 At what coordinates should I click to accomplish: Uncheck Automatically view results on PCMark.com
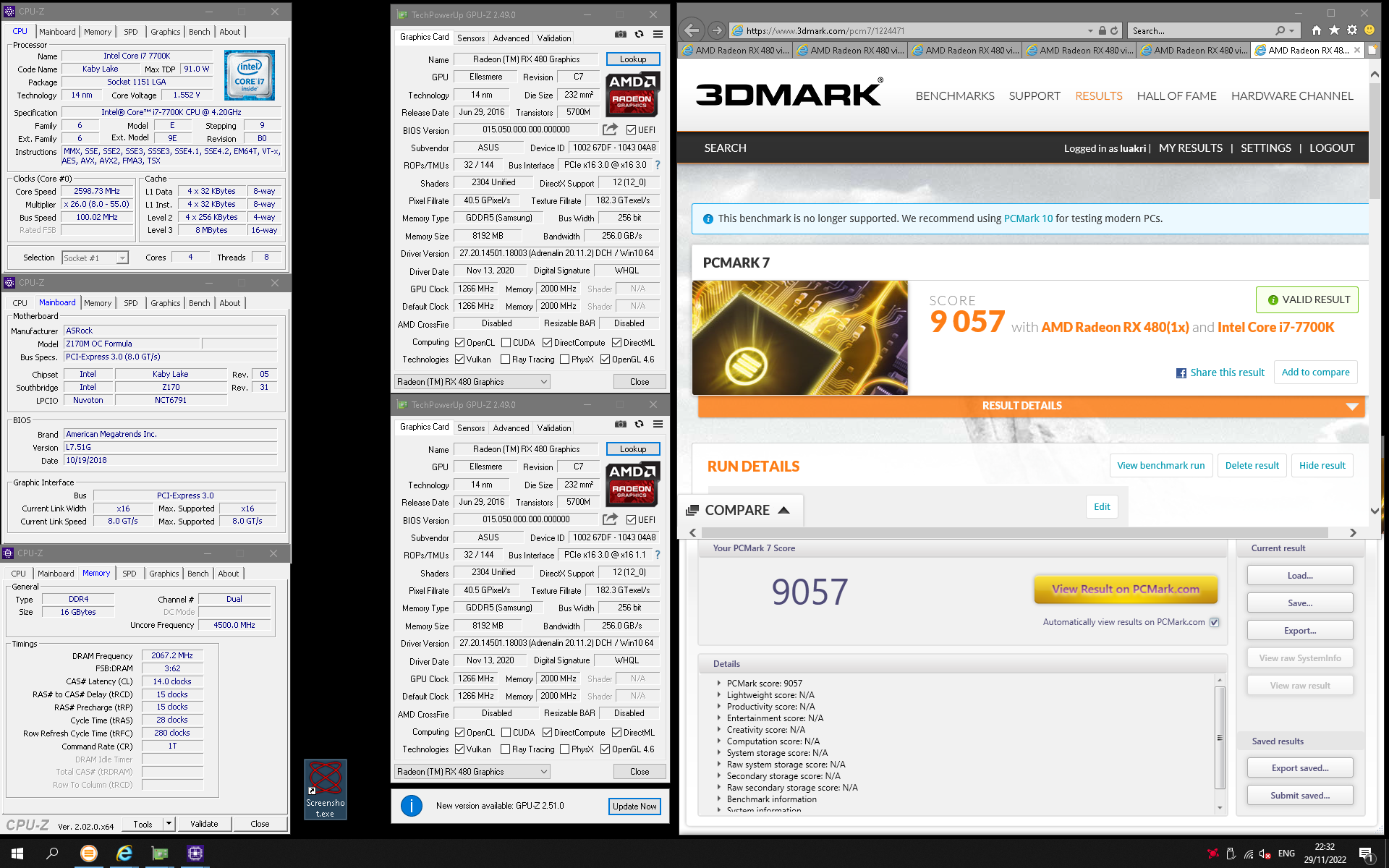[x=1214, y=622]
